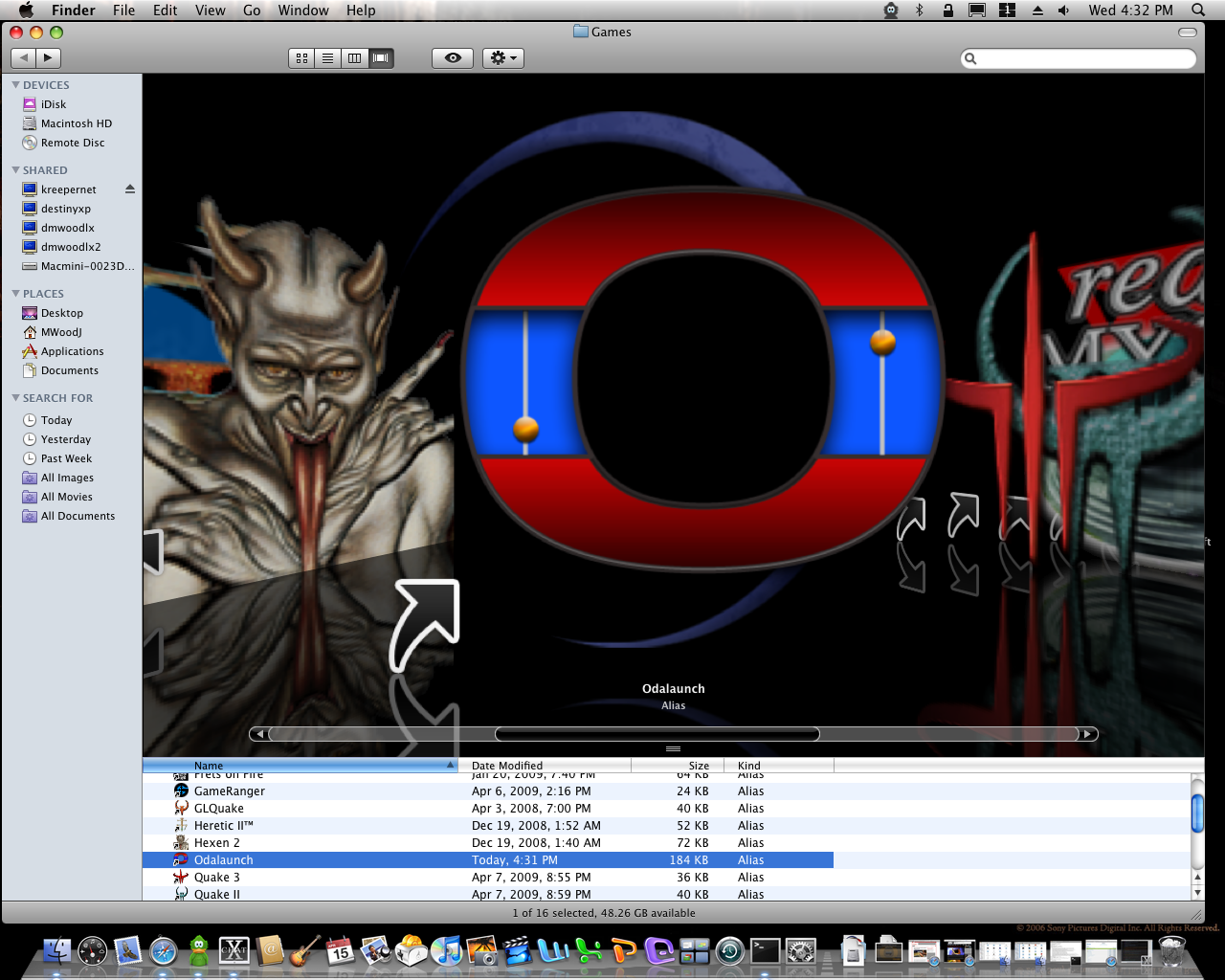The image size is (1225, 980).
Task: Open Time Machine from the Dock
Action: coord(729,950)
